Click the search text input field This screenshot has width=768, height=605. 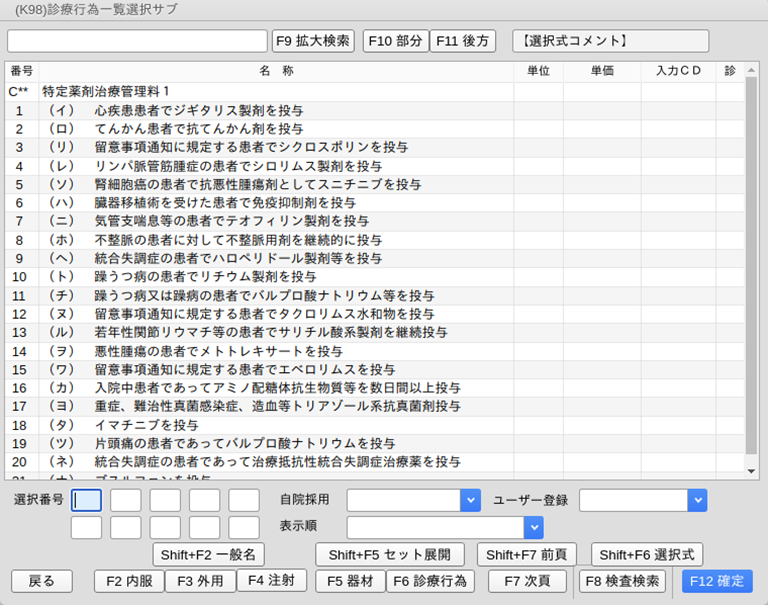(137, 41)
